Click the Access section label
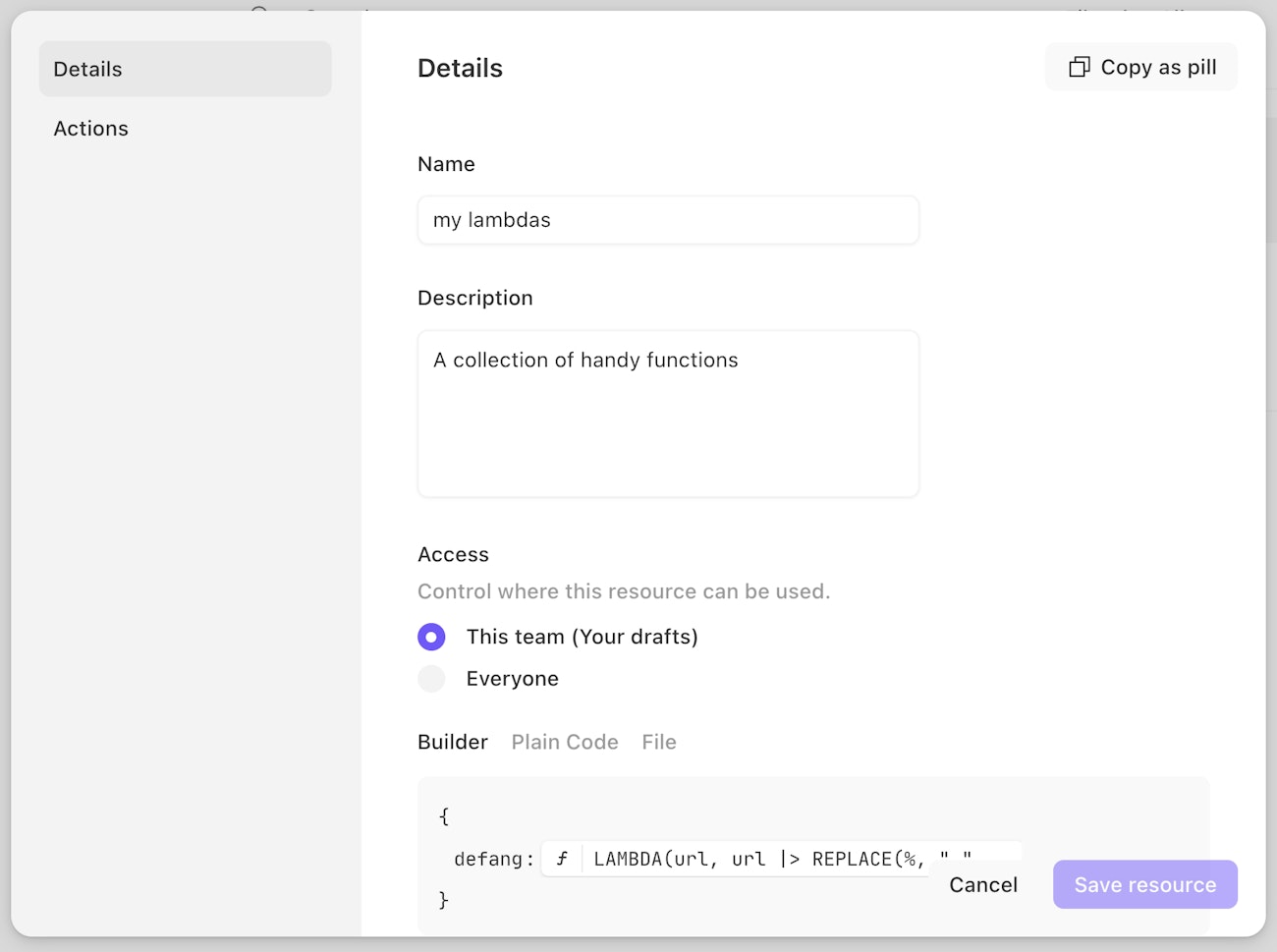Viewport: 1277px width, 952px height. pos(453,554)
